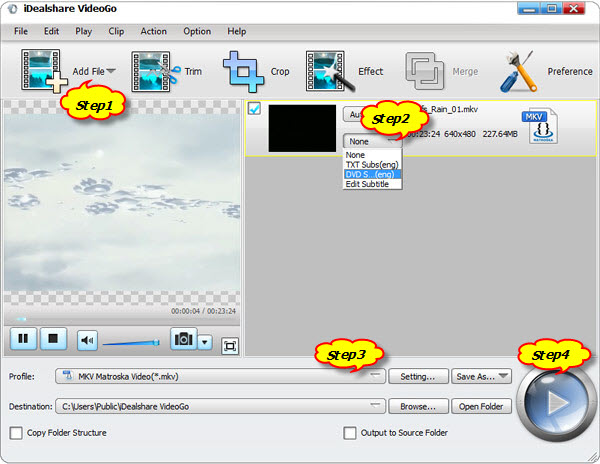Screen dimensions: 600x464
Task: Choose DVD S...(eng) subtitle option
Action: click(x=372, y=174)
